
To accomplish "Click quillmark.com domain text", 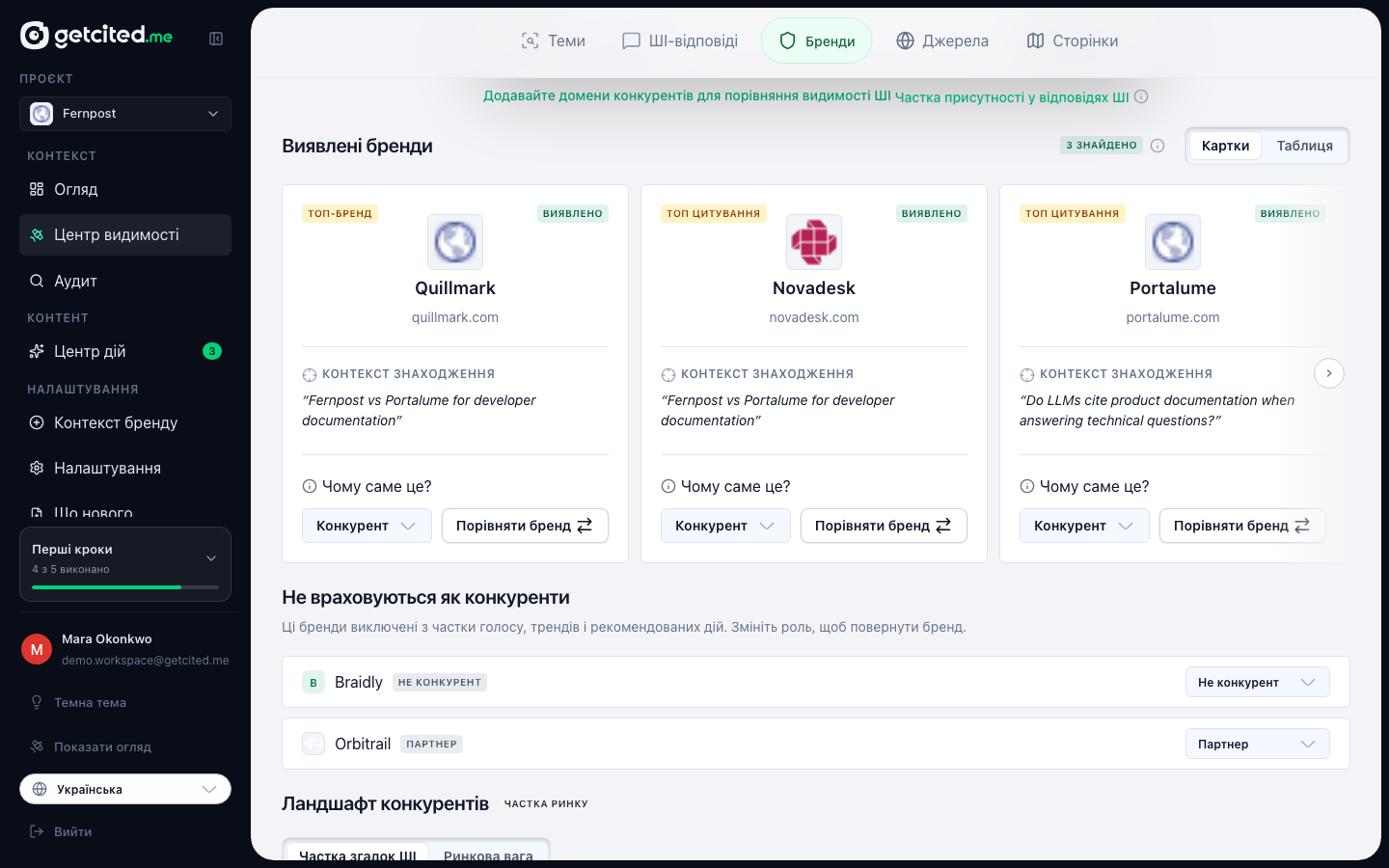I will pos(455,317).
